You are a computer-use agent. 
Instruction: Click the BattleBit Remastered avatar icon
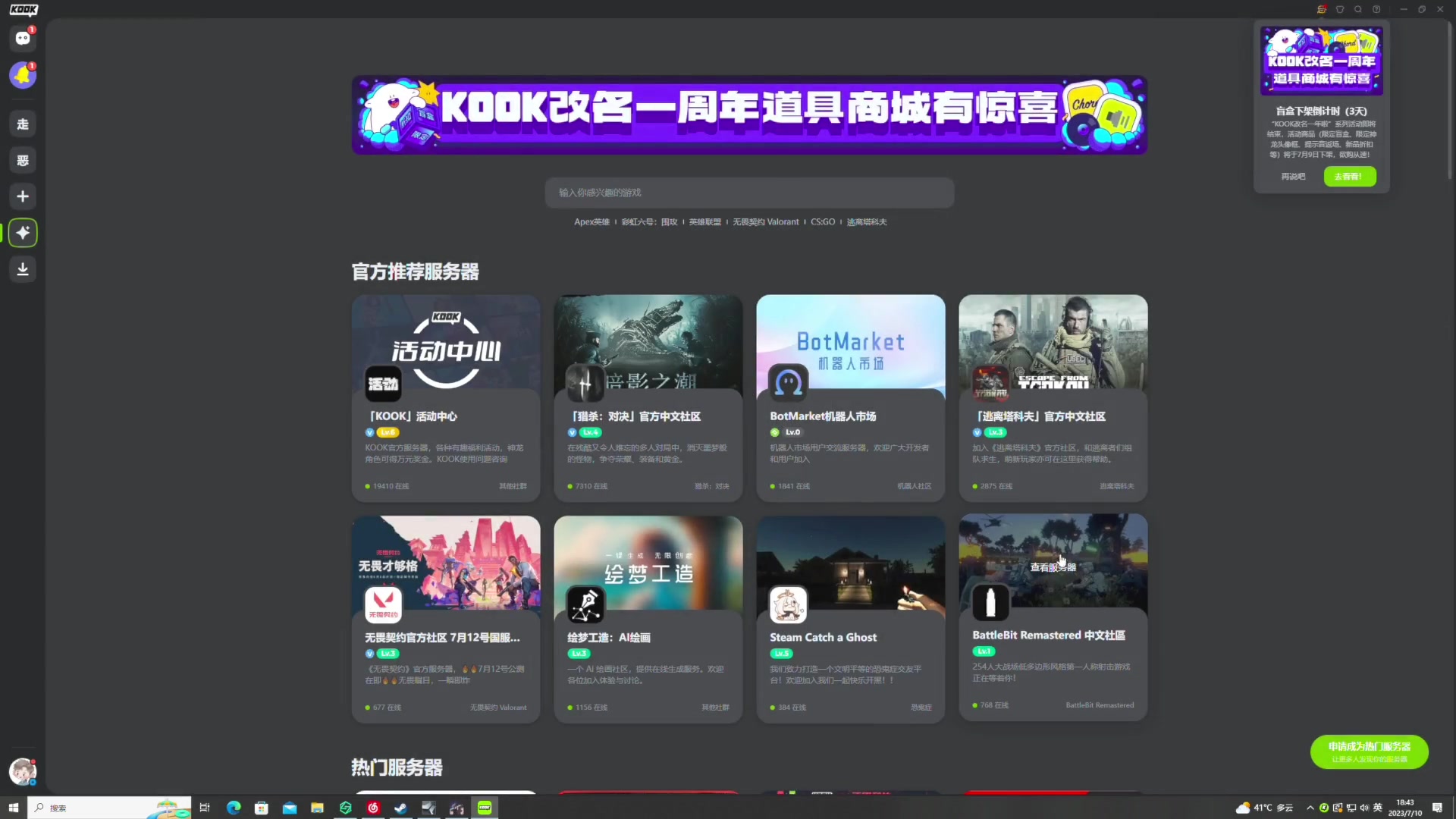point(990,603)
